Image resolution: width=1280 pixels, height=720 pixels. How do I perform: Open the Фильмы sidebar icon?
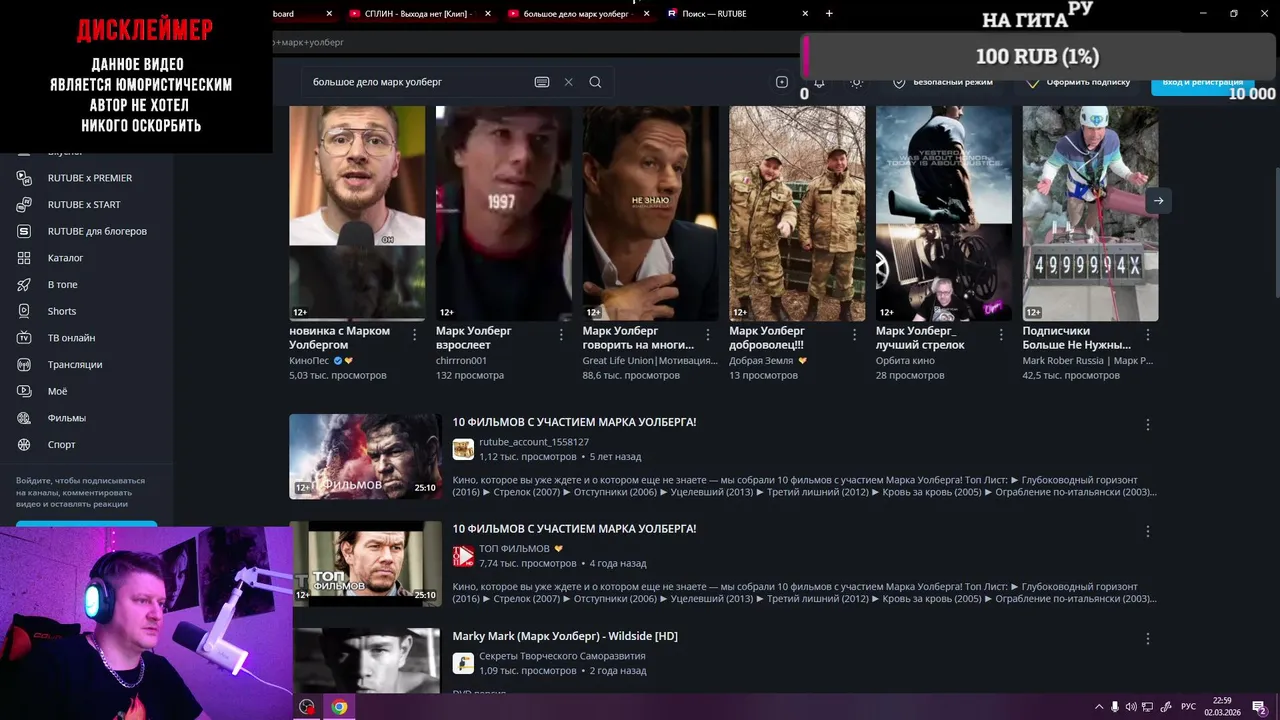(25, 418)
